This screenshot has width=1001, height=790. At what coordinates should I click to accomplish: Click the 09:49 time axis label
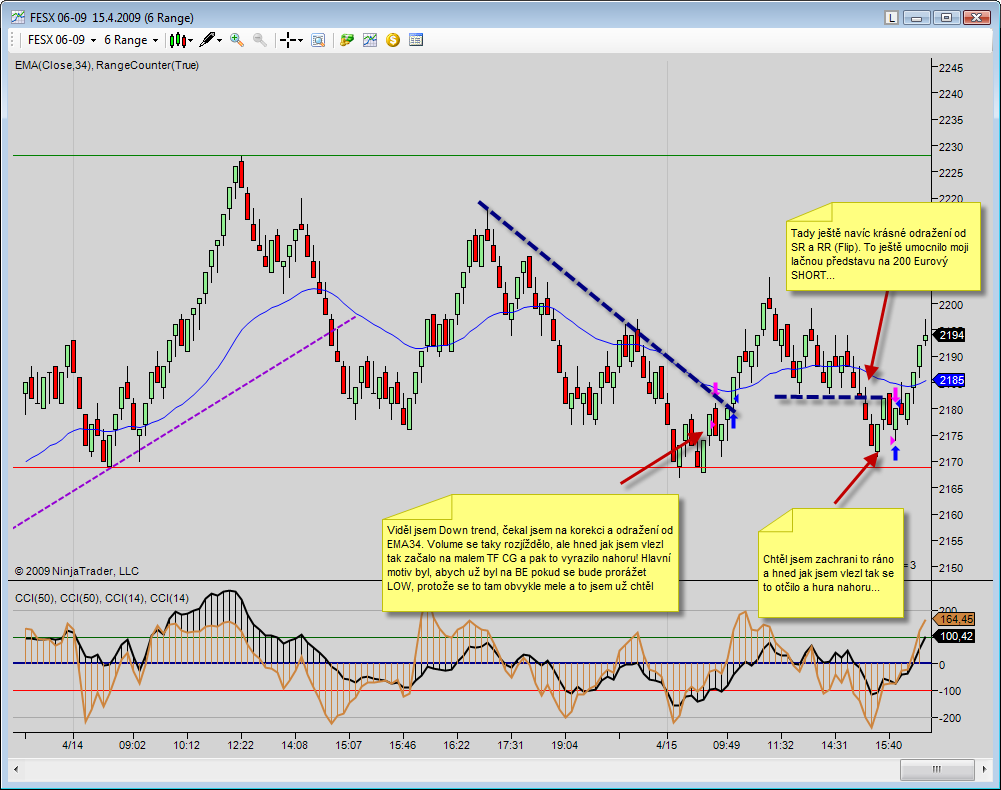click(726, 745)
